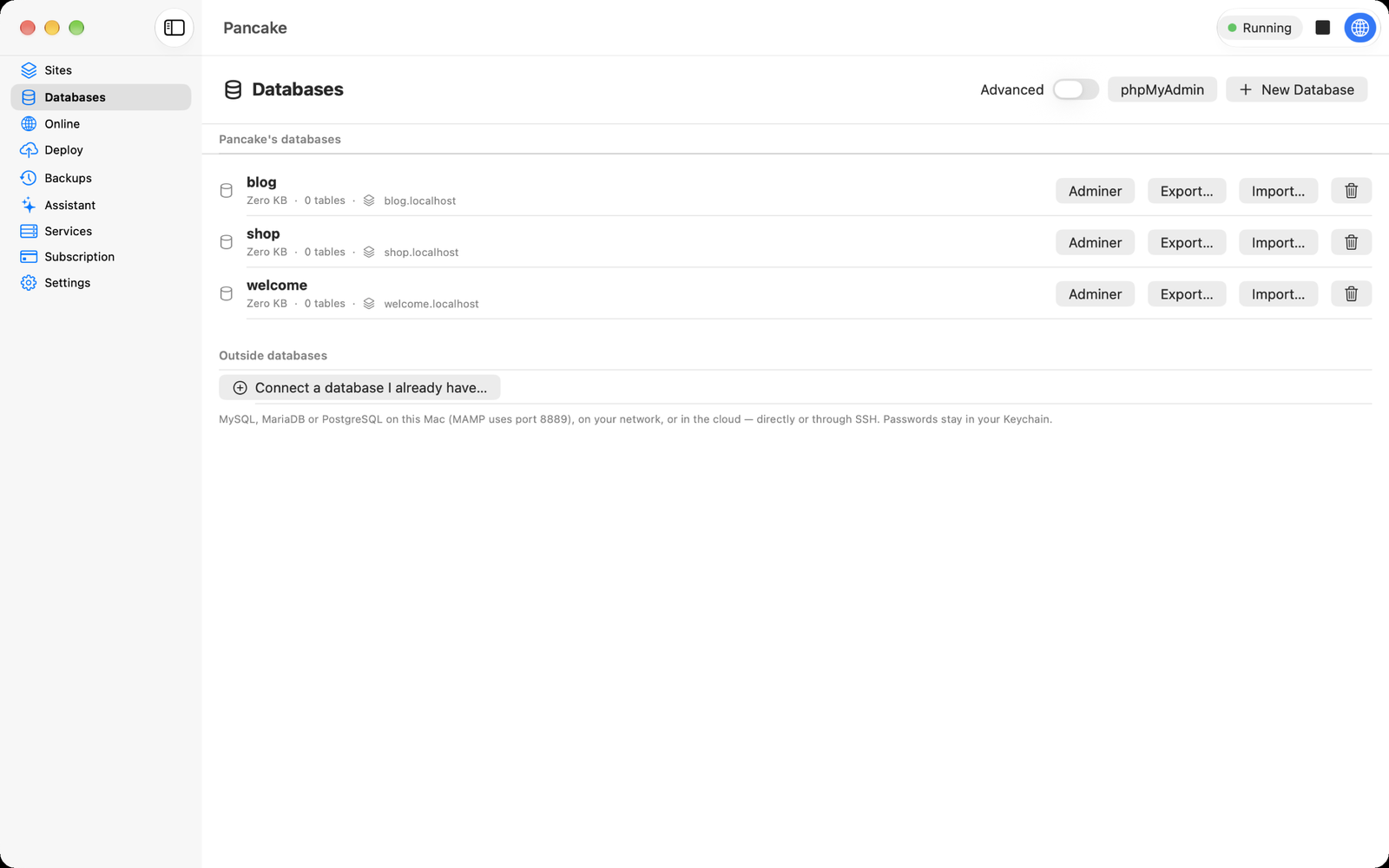
Task: Open the shop.localhost site link
Action: point(421,253)
